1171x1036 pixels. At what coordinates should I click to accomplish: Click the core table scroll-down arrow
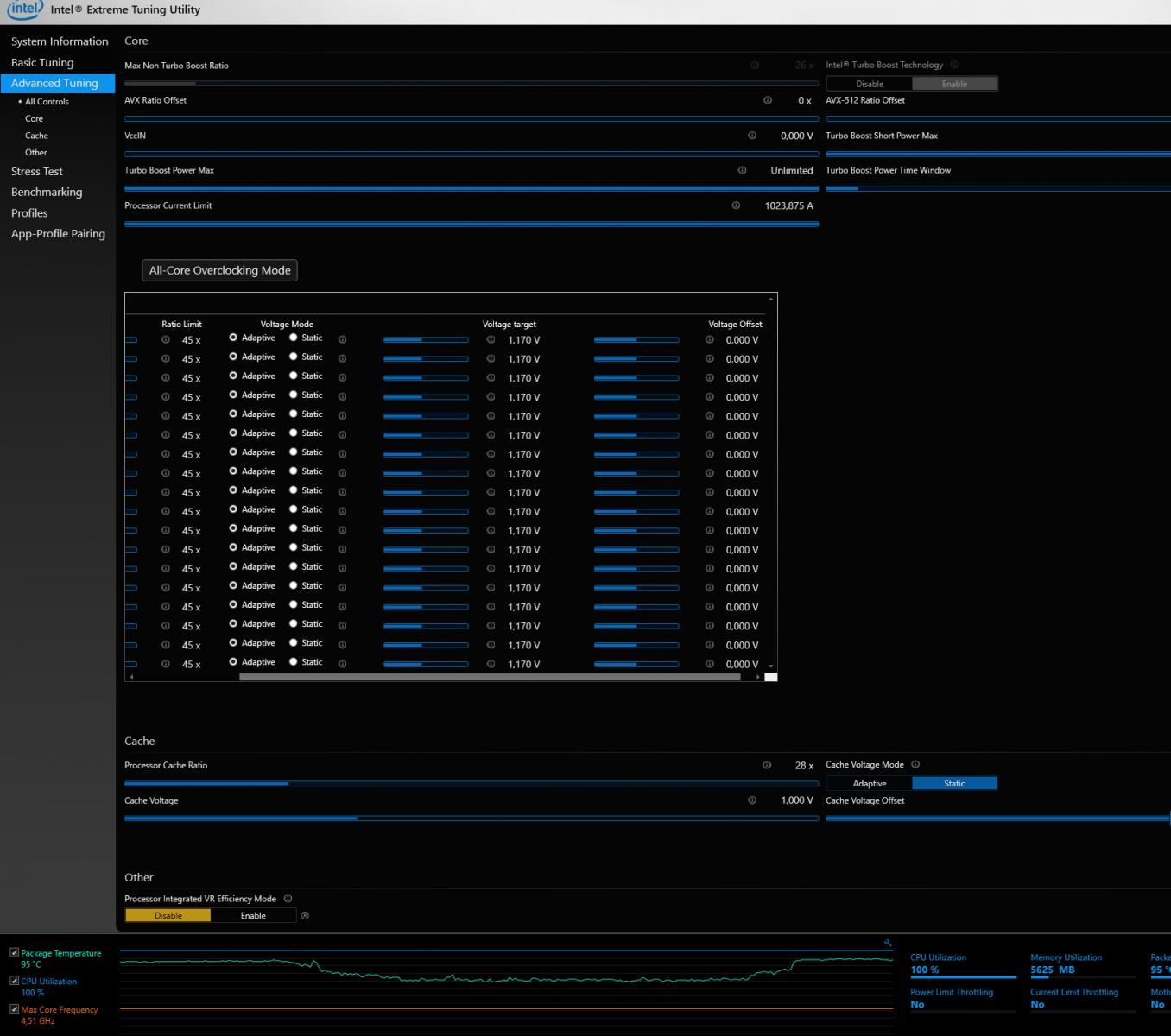[x=770, y=667]
